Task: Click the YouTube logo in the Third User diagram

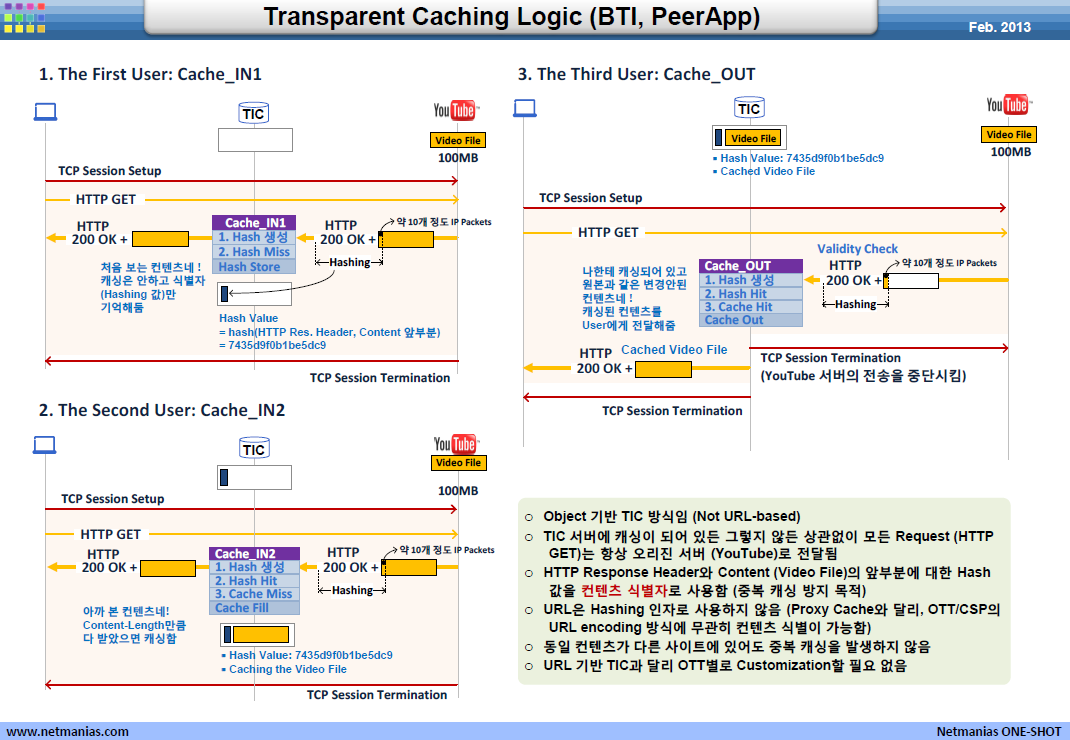Action: point(1009,104)
